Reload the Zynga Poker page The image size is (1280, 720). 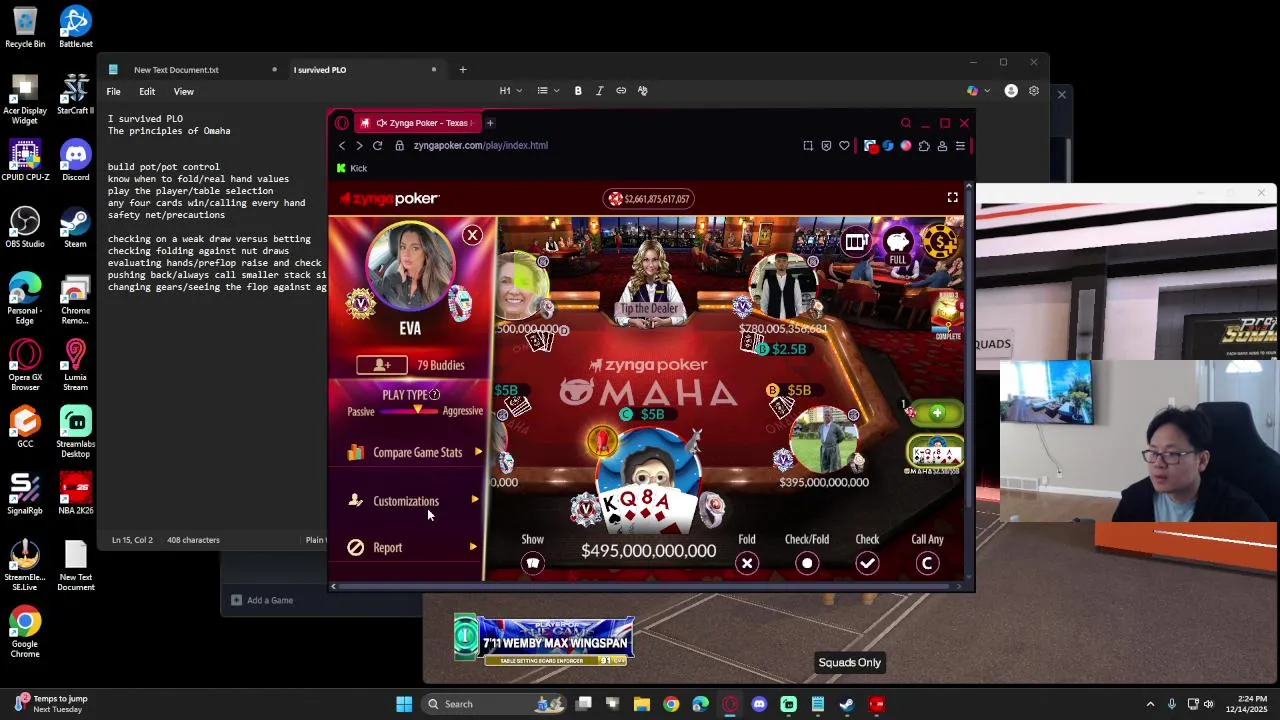click(x=377, y=145)
